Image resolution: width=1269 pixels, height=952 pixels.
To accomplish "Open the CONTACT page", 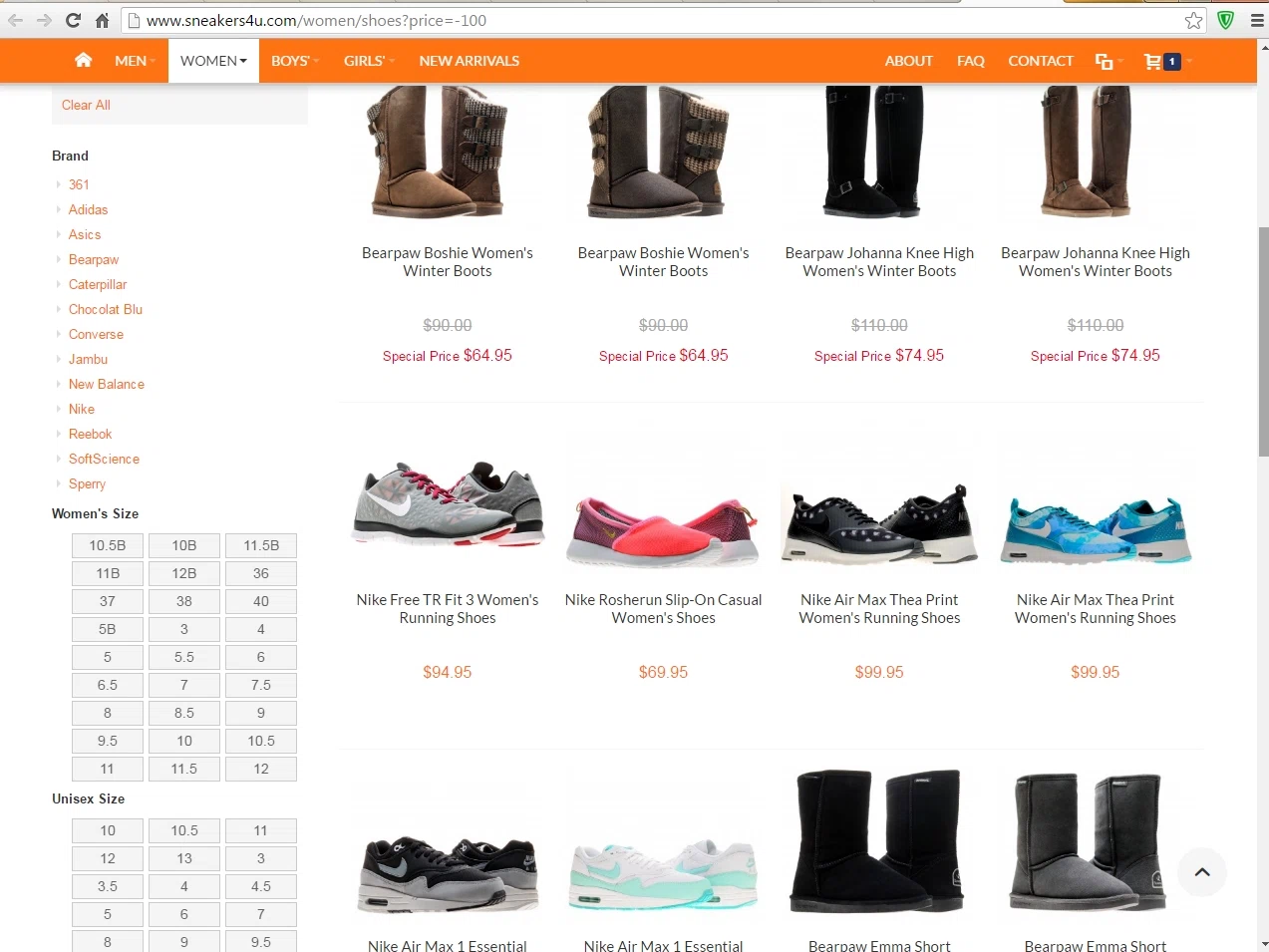I will (1041, 61).
